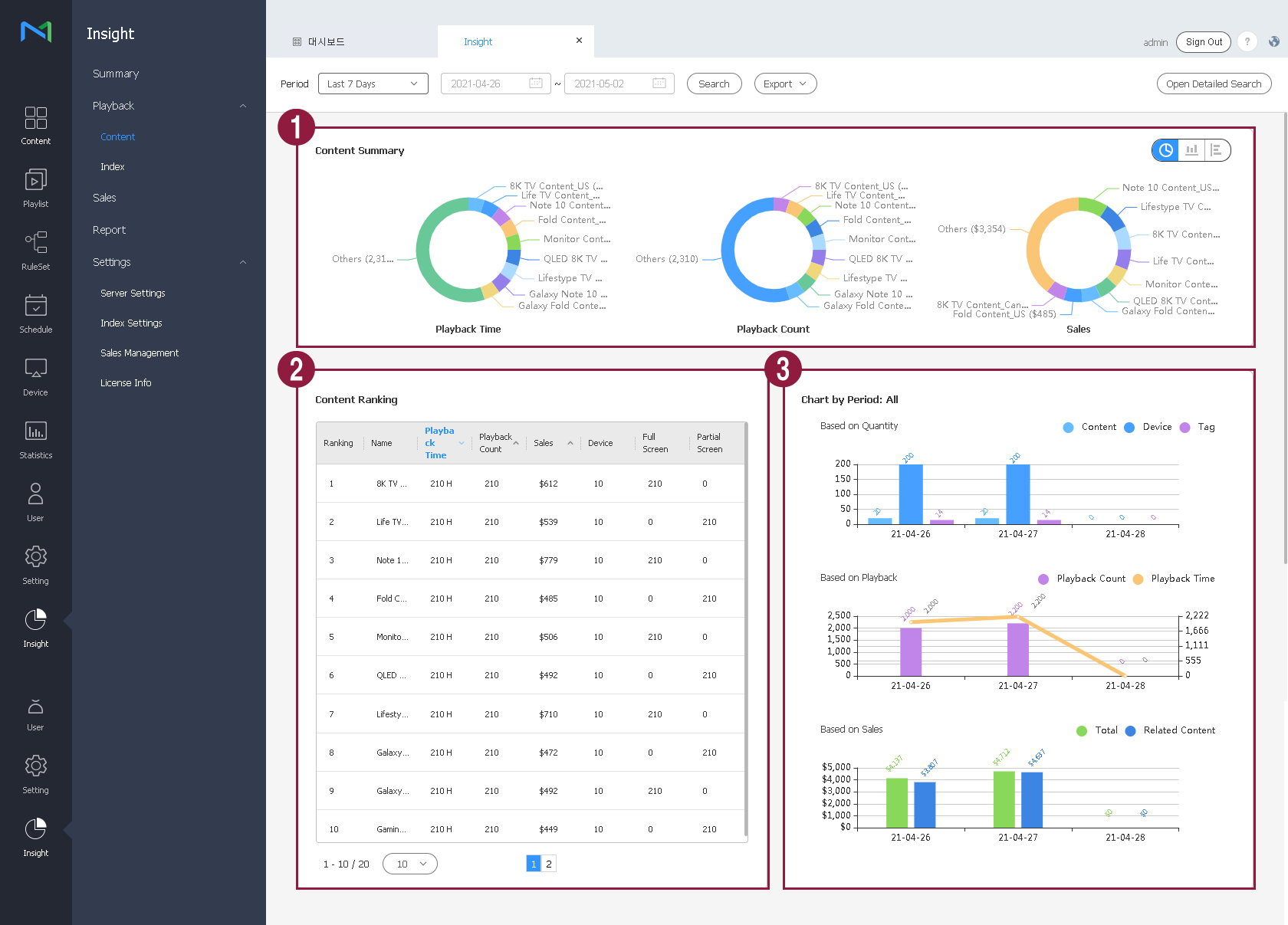Screen dimensions: 1288x925
Task: Open the Last 7 Days period dropdown
Action: coord(373,84)
